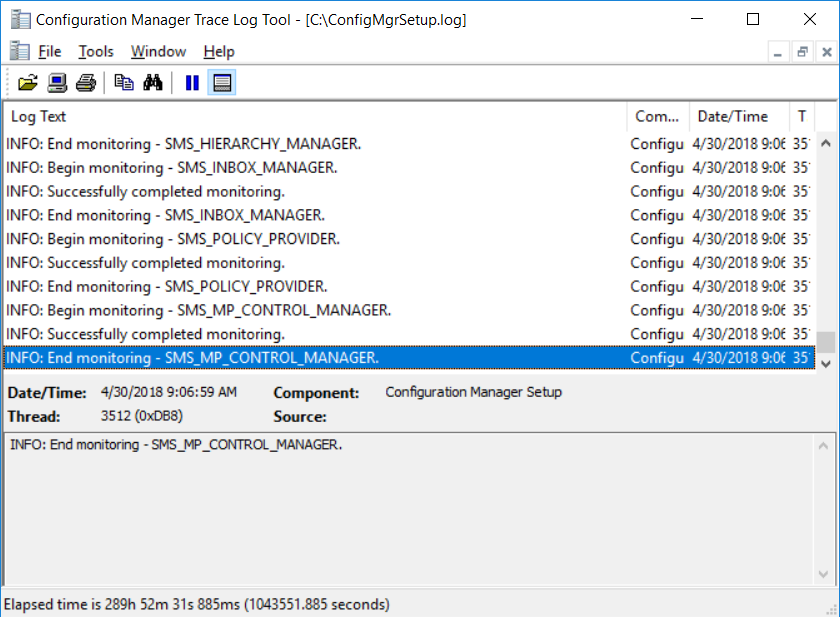Copy selected text with the copy icon
The width and height of the screenshot is (840, 617).
point(124,83)
